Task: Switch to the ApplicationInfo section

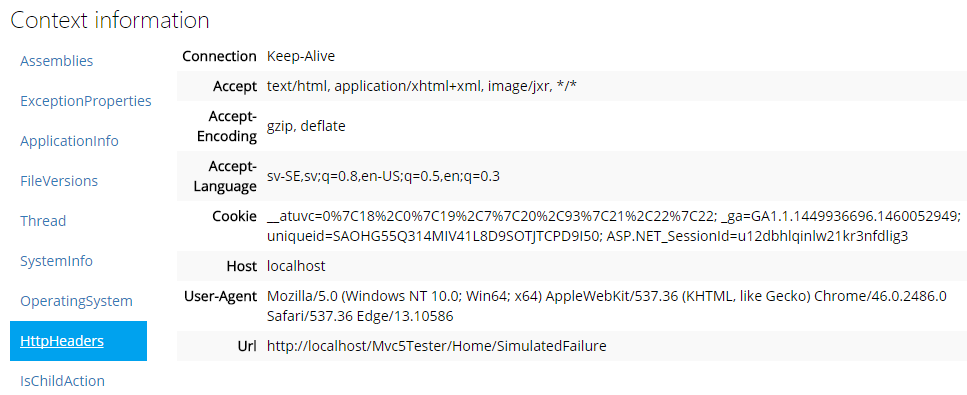Action: 69,141
